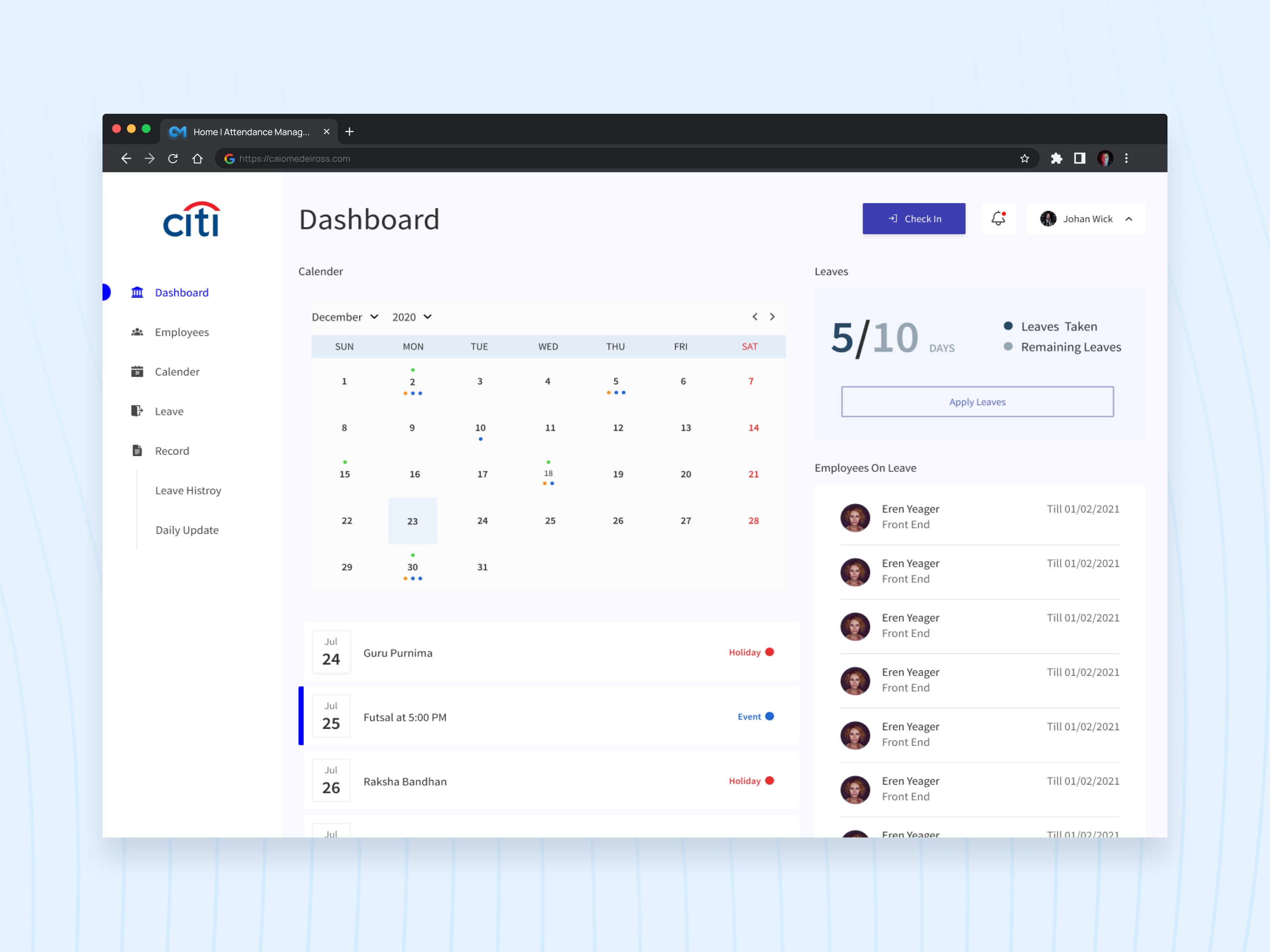Image resolution: width=1270 pixels, height=952 pixels.
Task: Open the 2020 year dropdown
Action: (x=411, y=317)
